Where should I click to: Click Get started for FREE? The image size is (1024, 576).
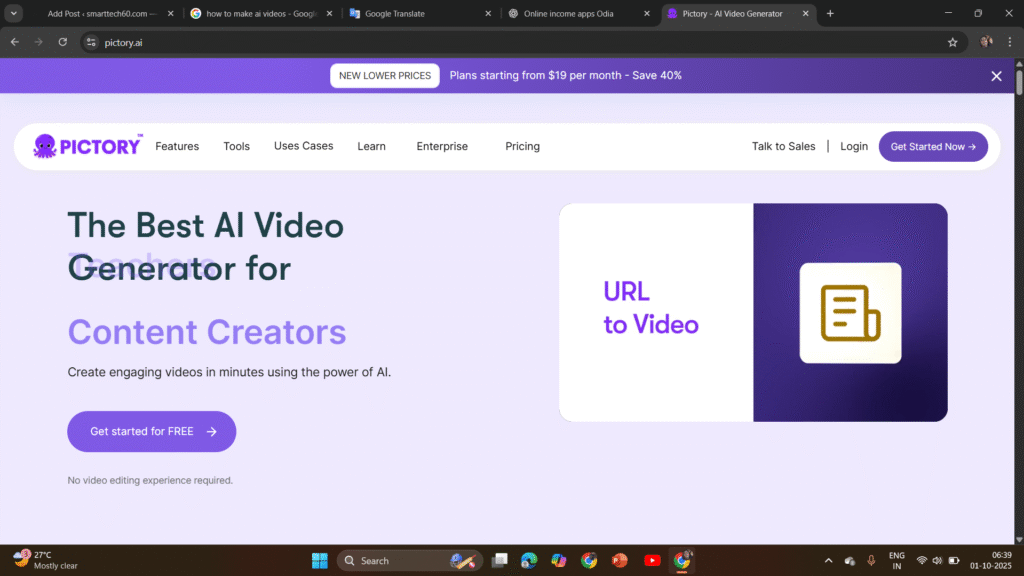pyautogui.click(x=151, y=431)
